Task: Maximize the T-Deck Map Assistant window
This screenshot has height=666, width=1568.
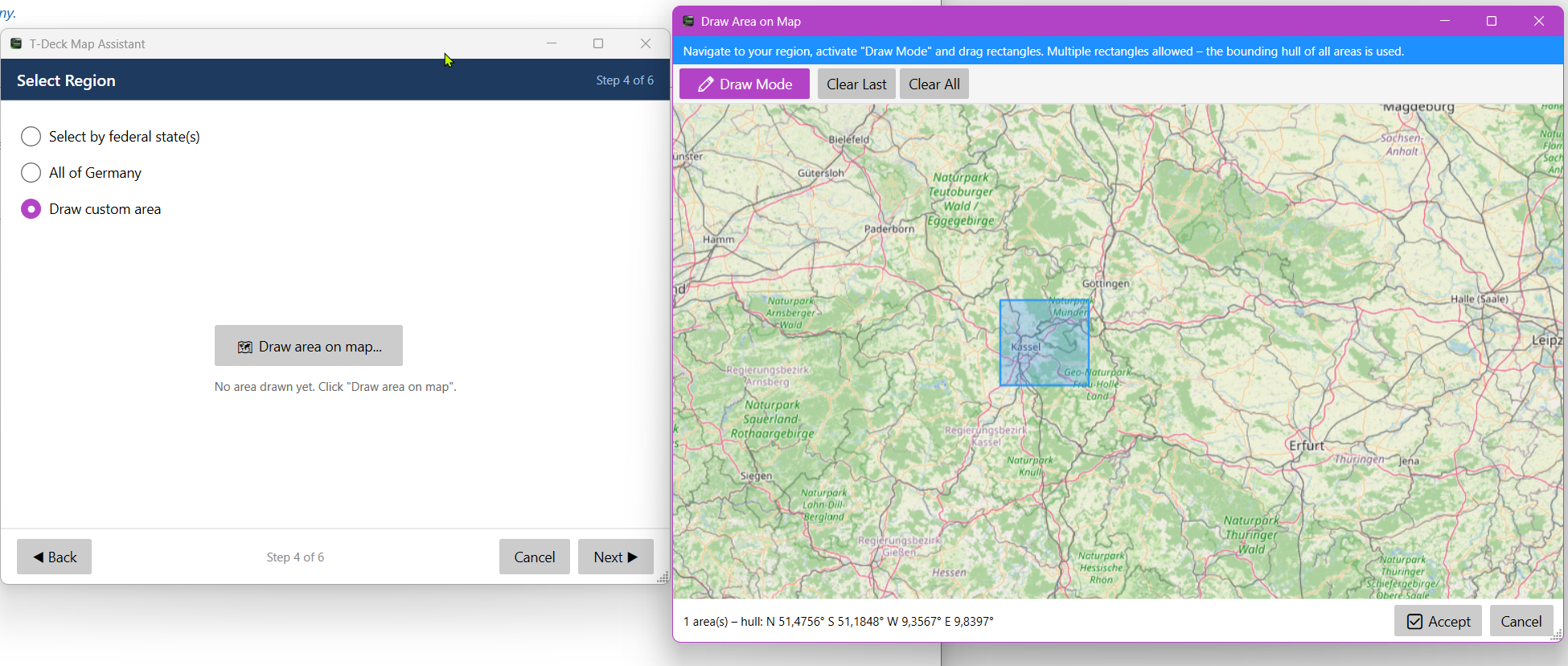Action: pos(598,43)
